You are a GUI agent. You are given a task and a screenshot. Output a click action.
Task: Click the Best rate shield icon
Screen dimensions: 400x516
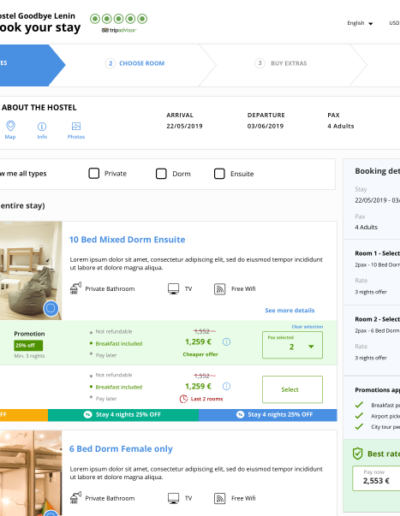click(x=358, y=453)
